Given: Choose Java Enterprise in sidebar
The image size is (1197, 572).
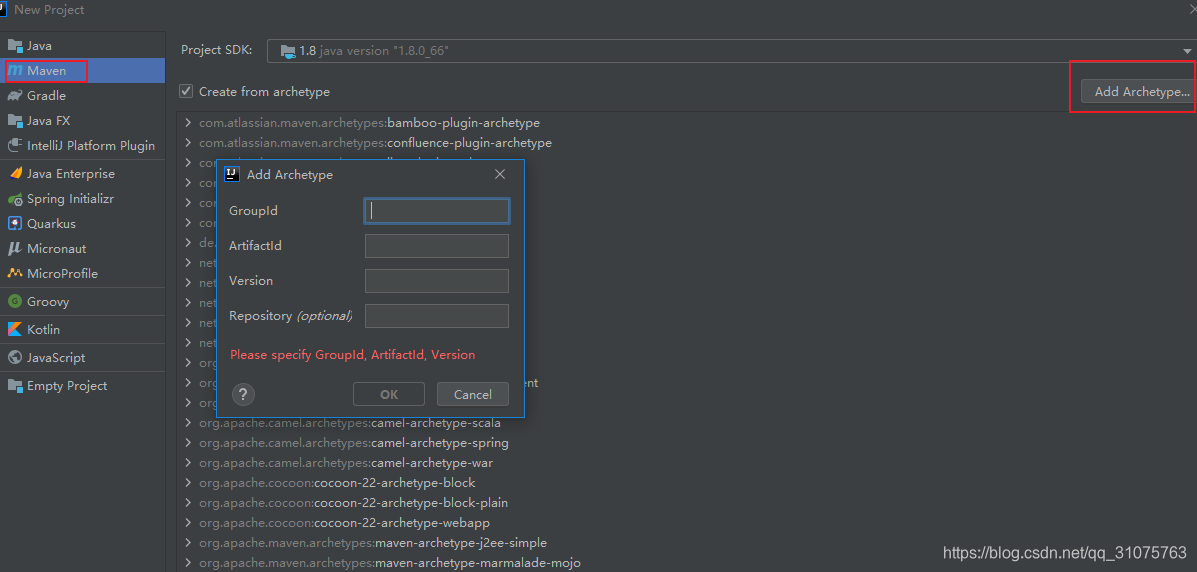Looking at the screenshot, I should click(x=82, y=173).
